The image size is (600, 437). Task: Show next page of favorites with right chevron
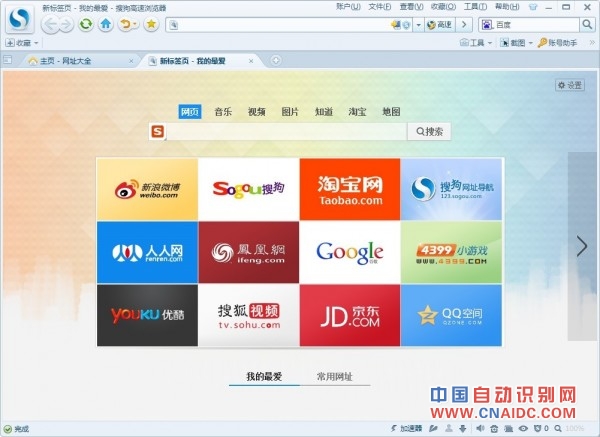pyautogui.click(x=582, y=246)
